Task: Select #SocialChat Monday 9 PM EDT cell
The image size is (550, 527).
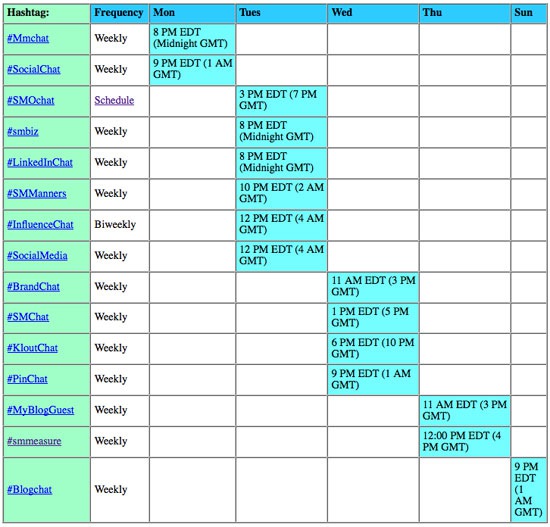Action: pyautogui.click(x=193, y=69)
